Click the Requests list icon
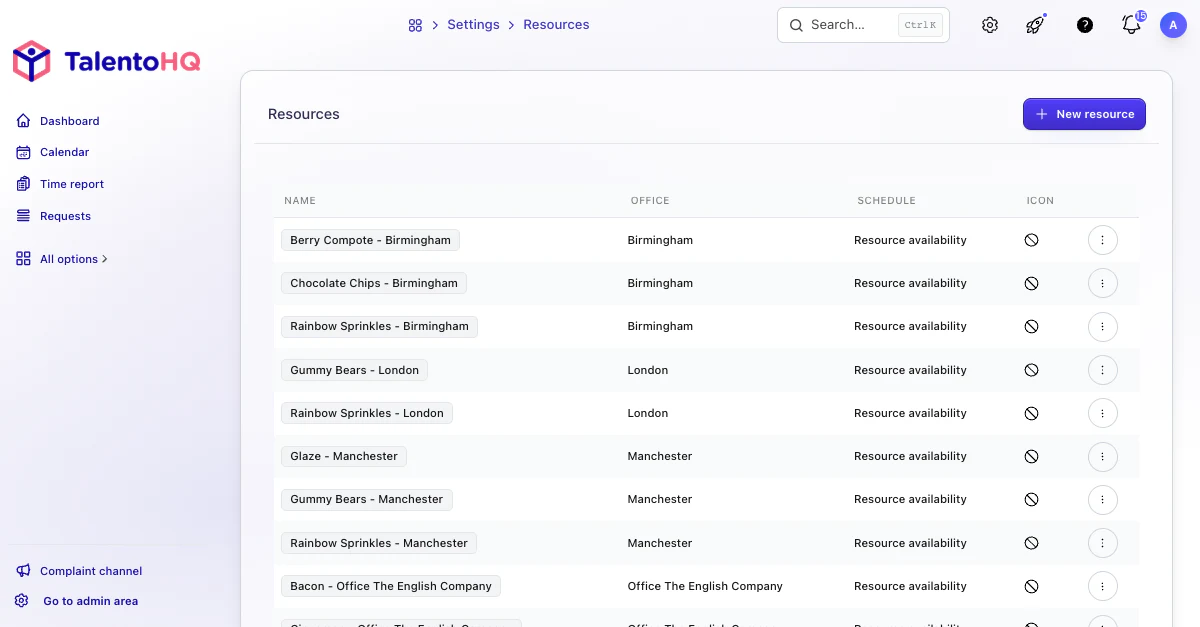Screen dimensions: 1200x627 click(x=24, y=216)
